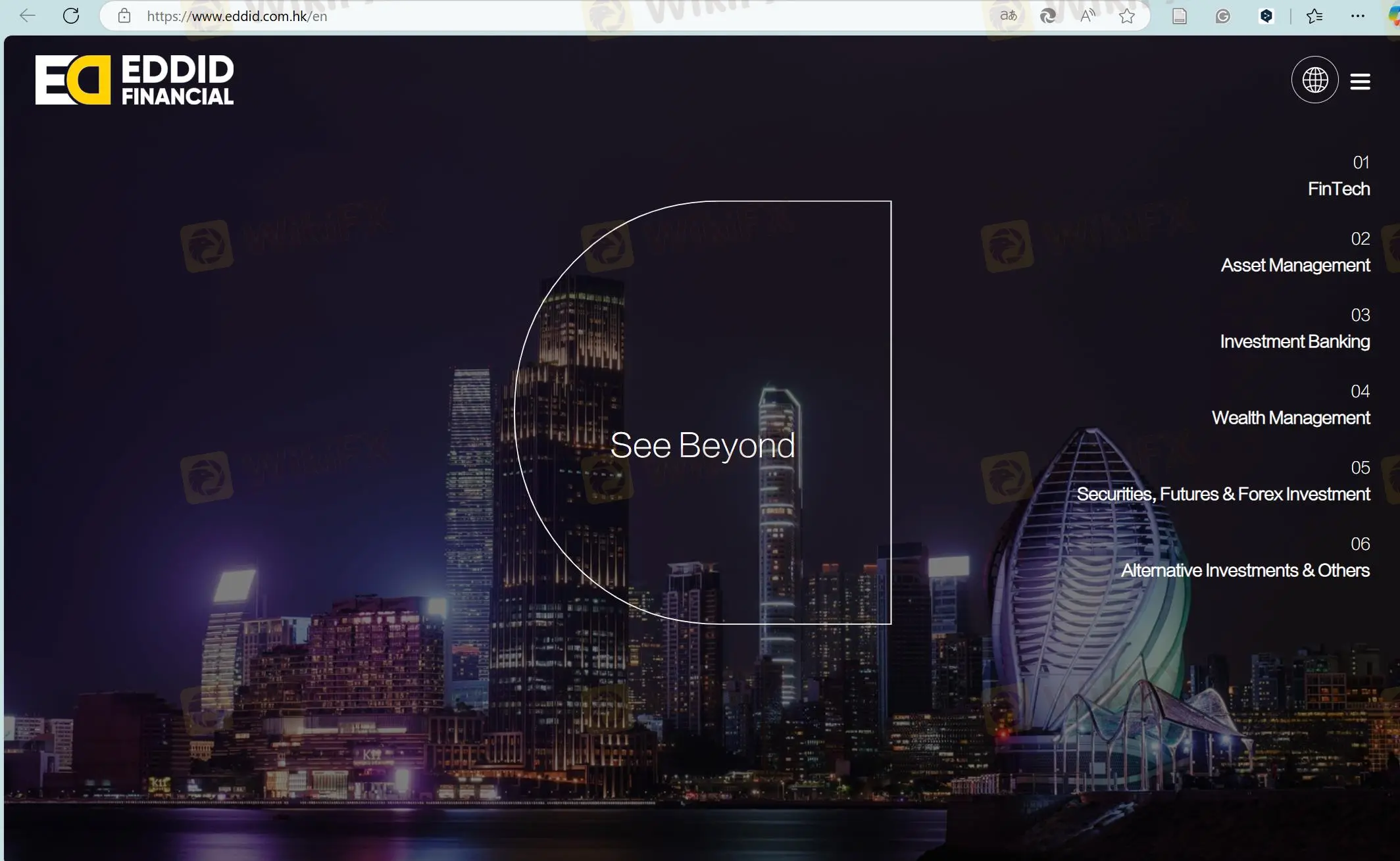The image size is (1400, 861).
Task: Open the hamburger navigation menu
Action: point(1360,82)
